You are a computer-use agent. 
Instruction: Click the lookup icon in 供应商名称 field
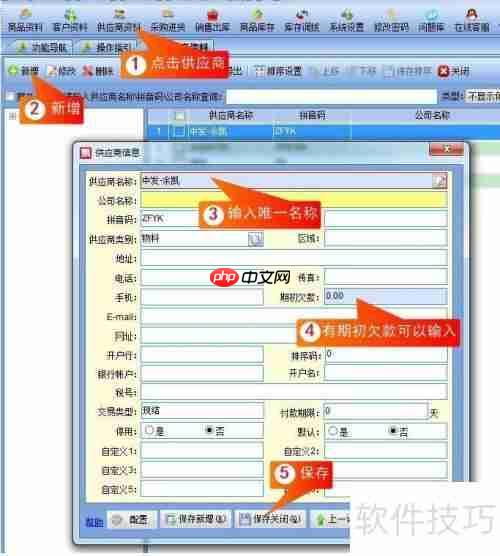click(440, 181)
